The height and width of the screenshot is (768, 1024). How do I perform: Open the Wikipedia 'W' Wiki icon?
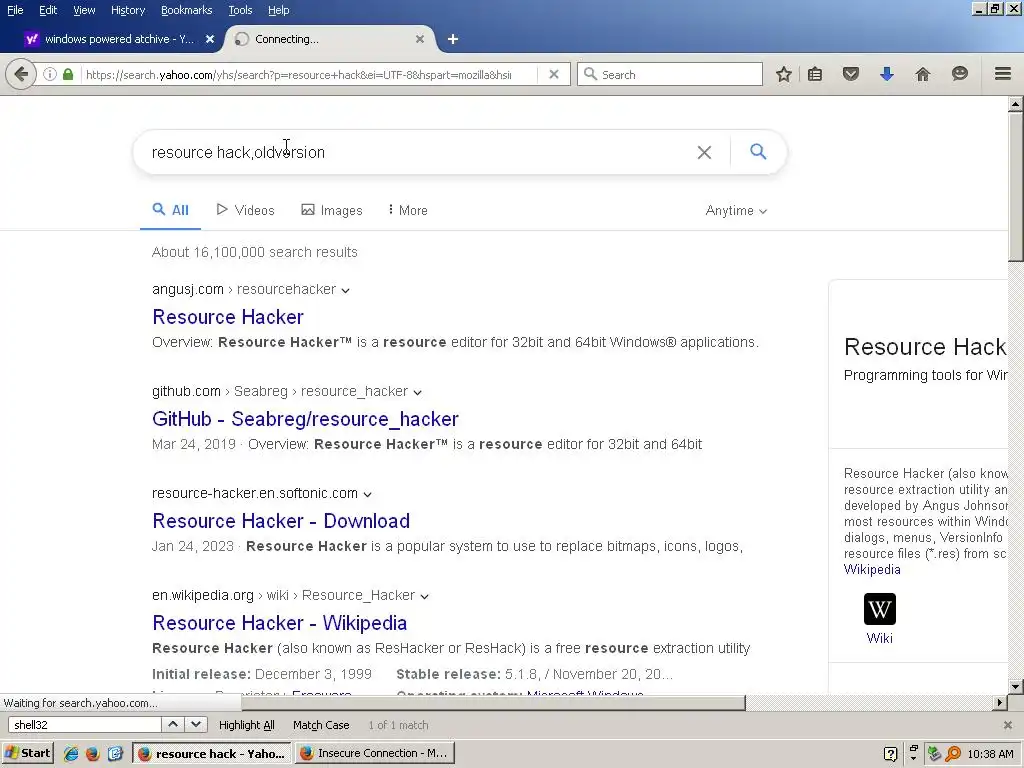[x=879, y=609]
